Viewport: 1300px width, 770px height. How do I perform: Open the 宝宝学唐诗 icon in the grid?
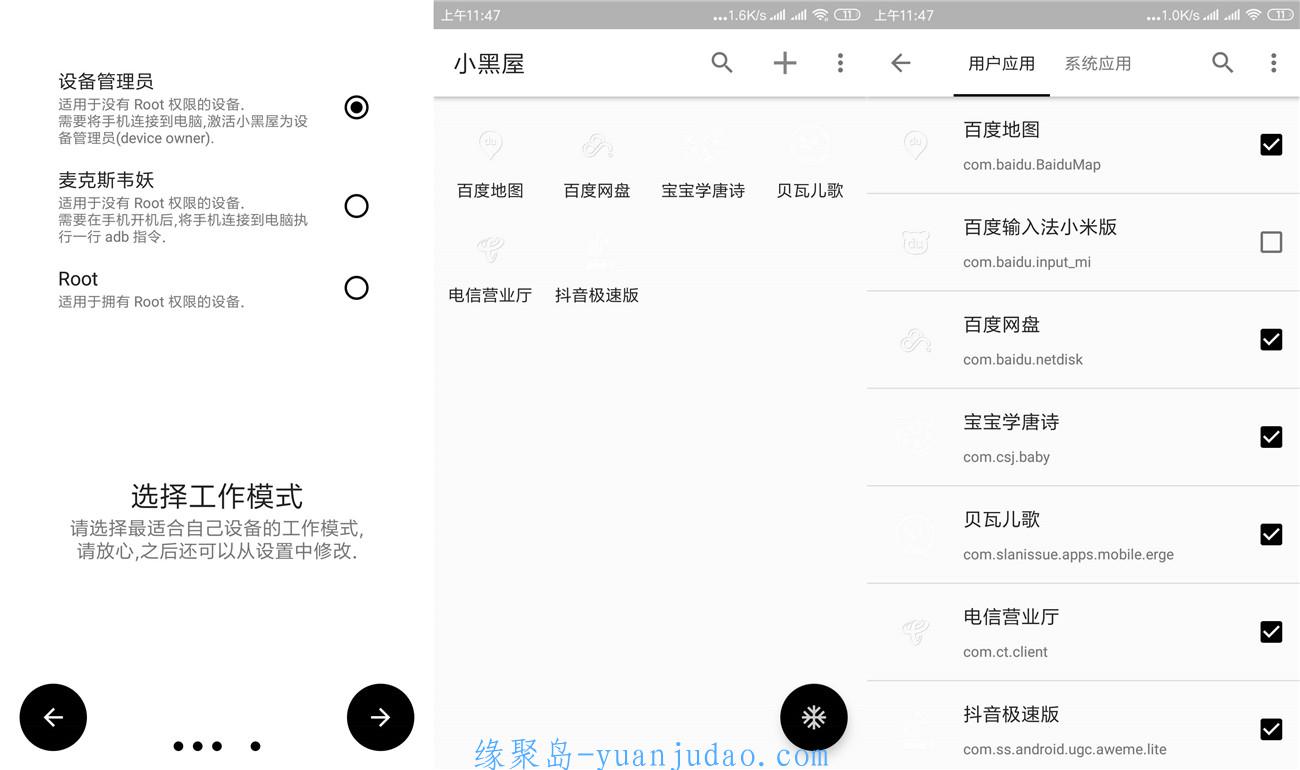[703, 146]
